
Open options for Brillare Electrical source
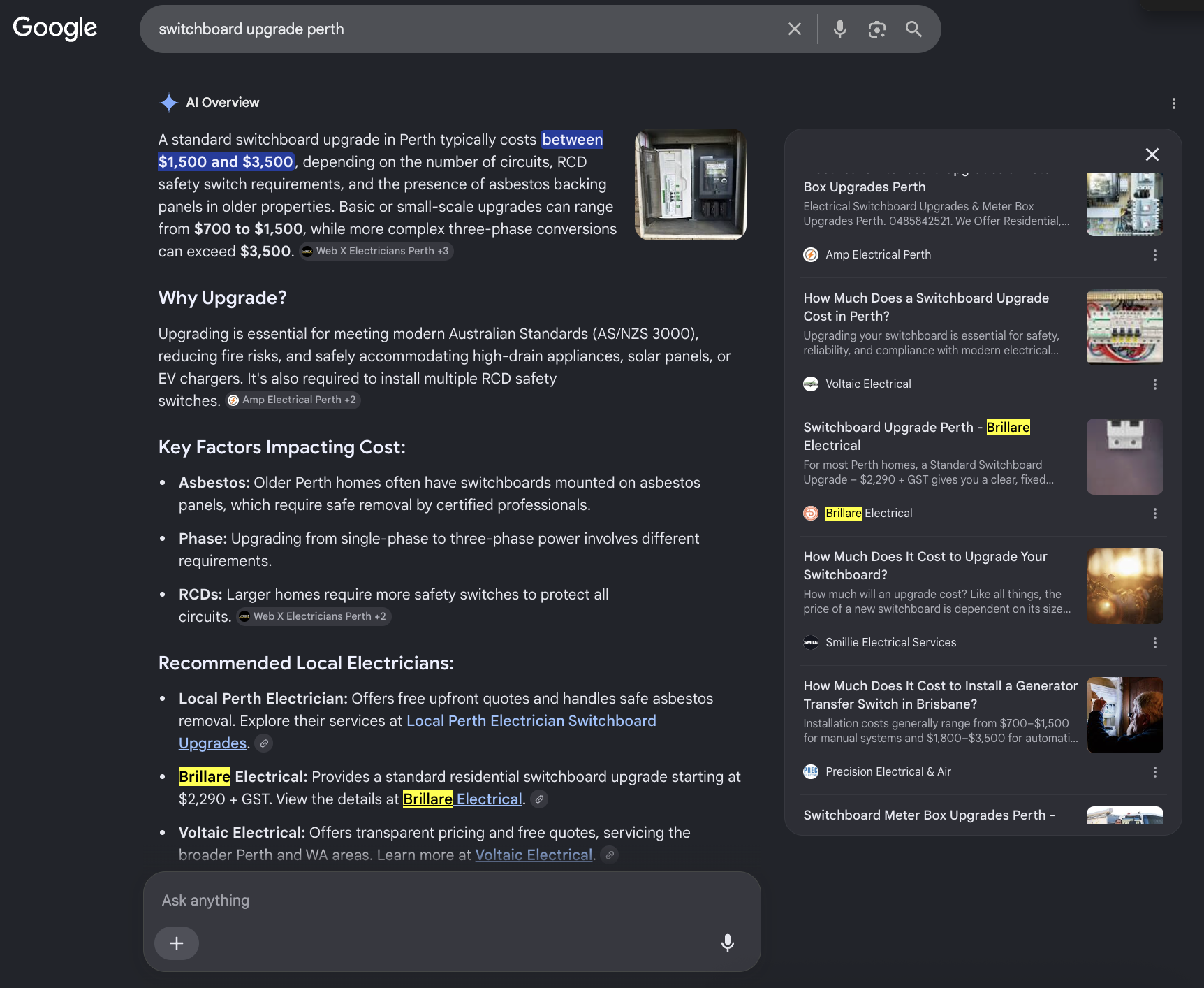pyautogui.click(x=1155, y=514)
